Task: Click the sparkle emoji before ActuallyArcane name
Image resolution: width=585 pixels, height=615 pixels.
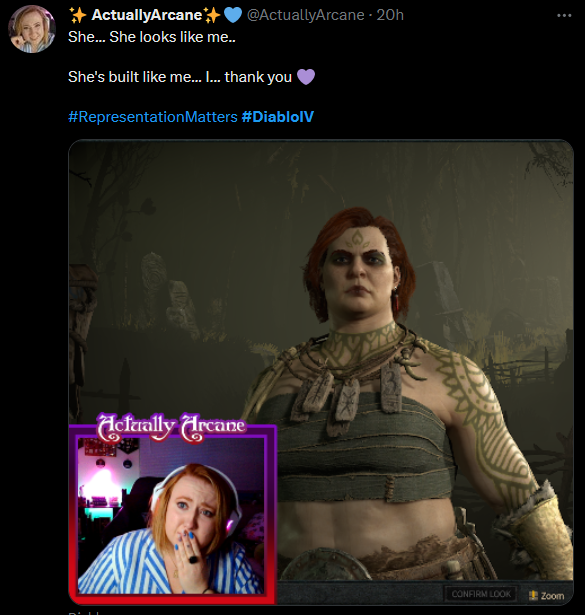Action: pyautogui.click(x=78, y=15)
